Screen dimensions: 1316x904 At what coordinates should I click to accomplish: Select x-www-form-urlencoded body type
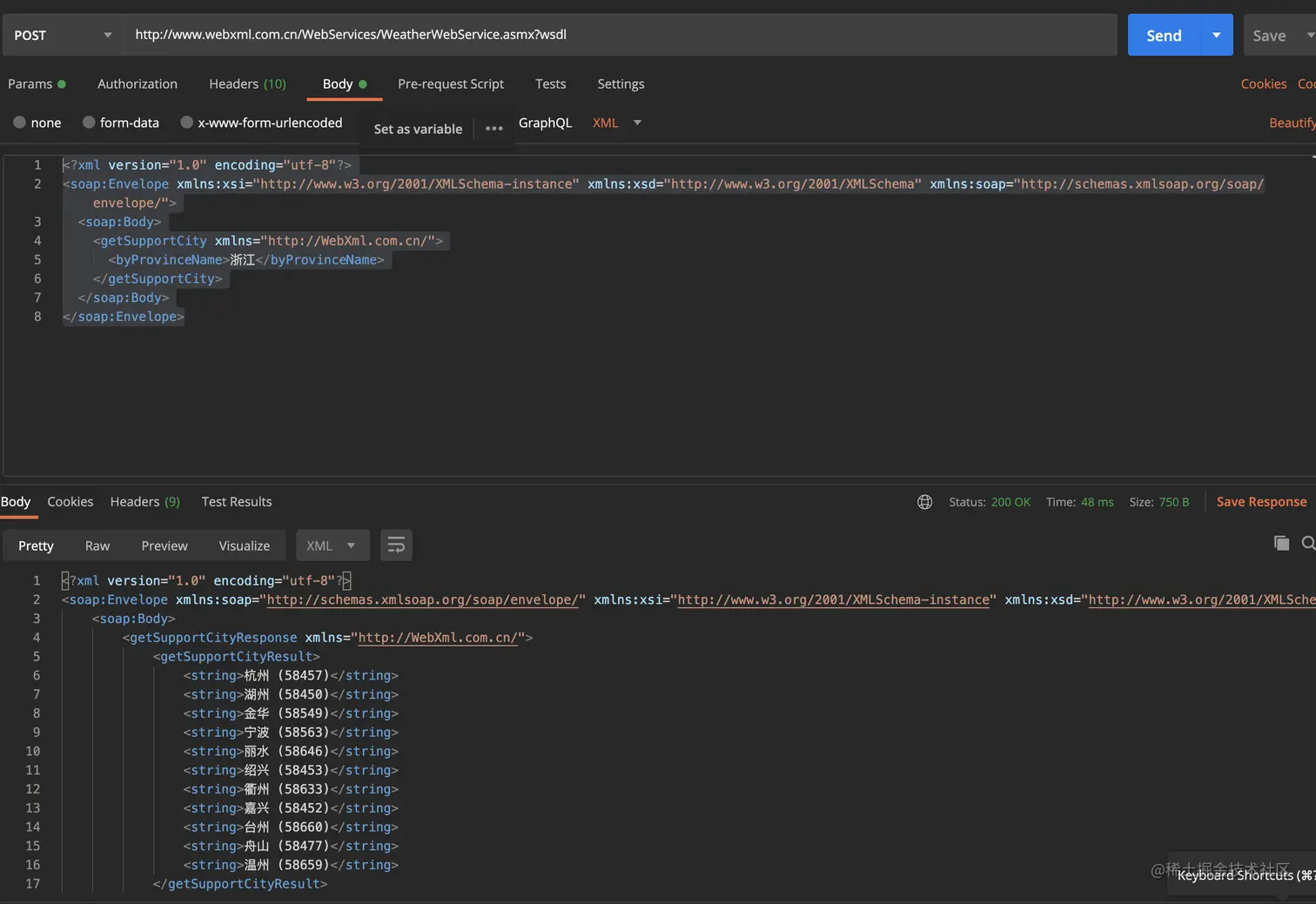point(186,123)
